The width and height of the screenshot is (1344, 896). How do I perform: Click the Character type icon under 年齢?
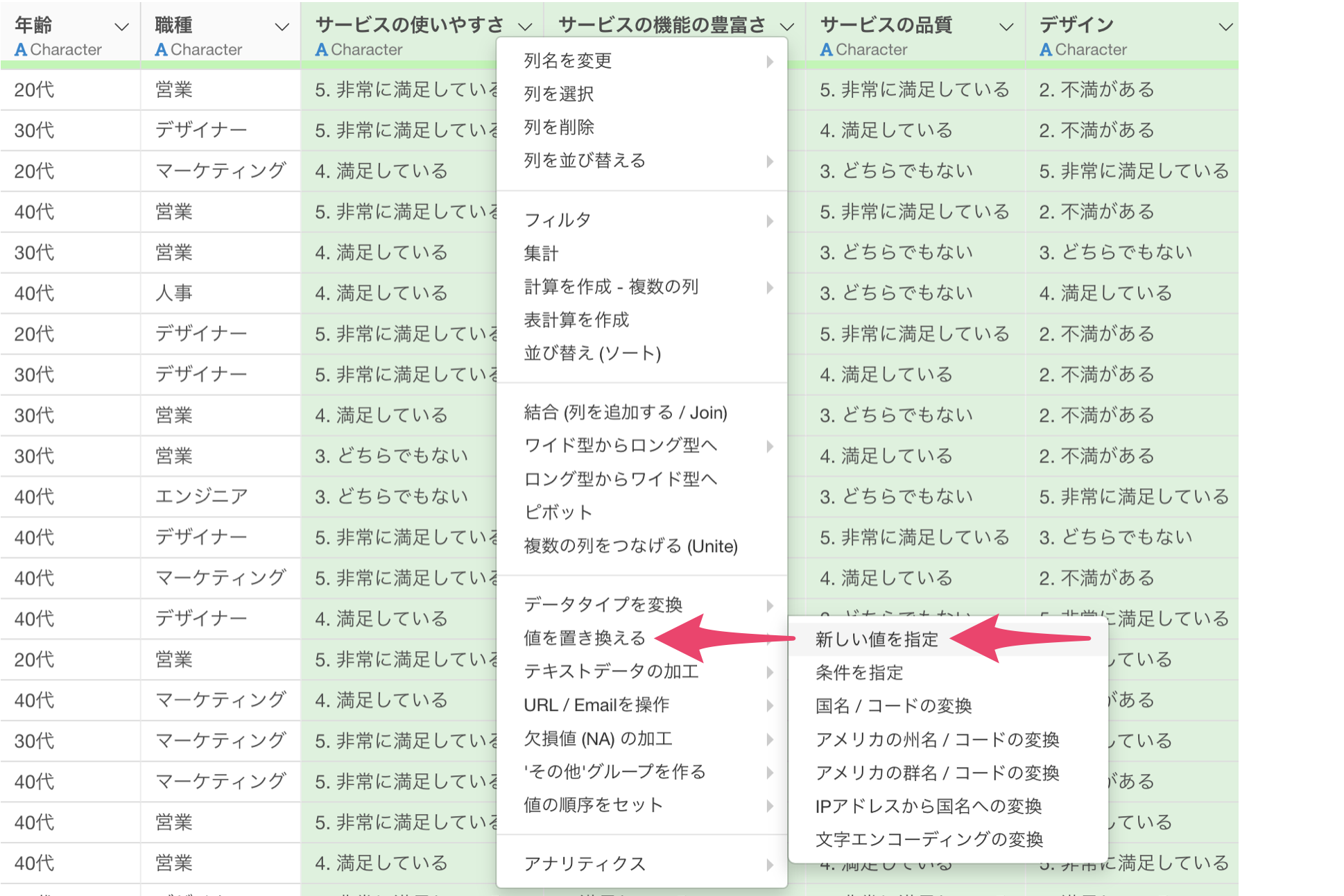(x=21, y=50)
